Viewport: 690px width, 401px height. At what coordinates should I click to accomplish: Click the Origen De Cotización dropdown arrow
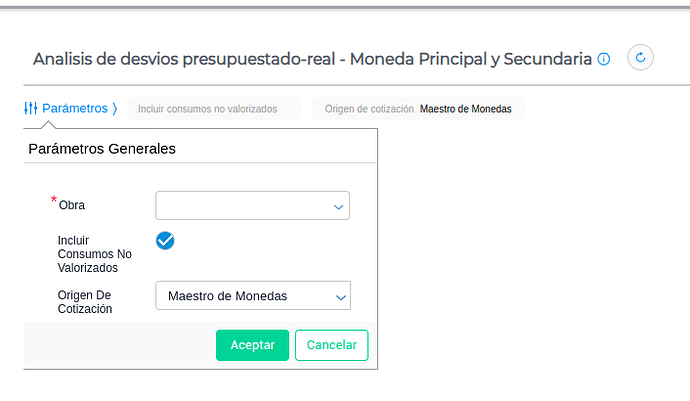[340, 297]
